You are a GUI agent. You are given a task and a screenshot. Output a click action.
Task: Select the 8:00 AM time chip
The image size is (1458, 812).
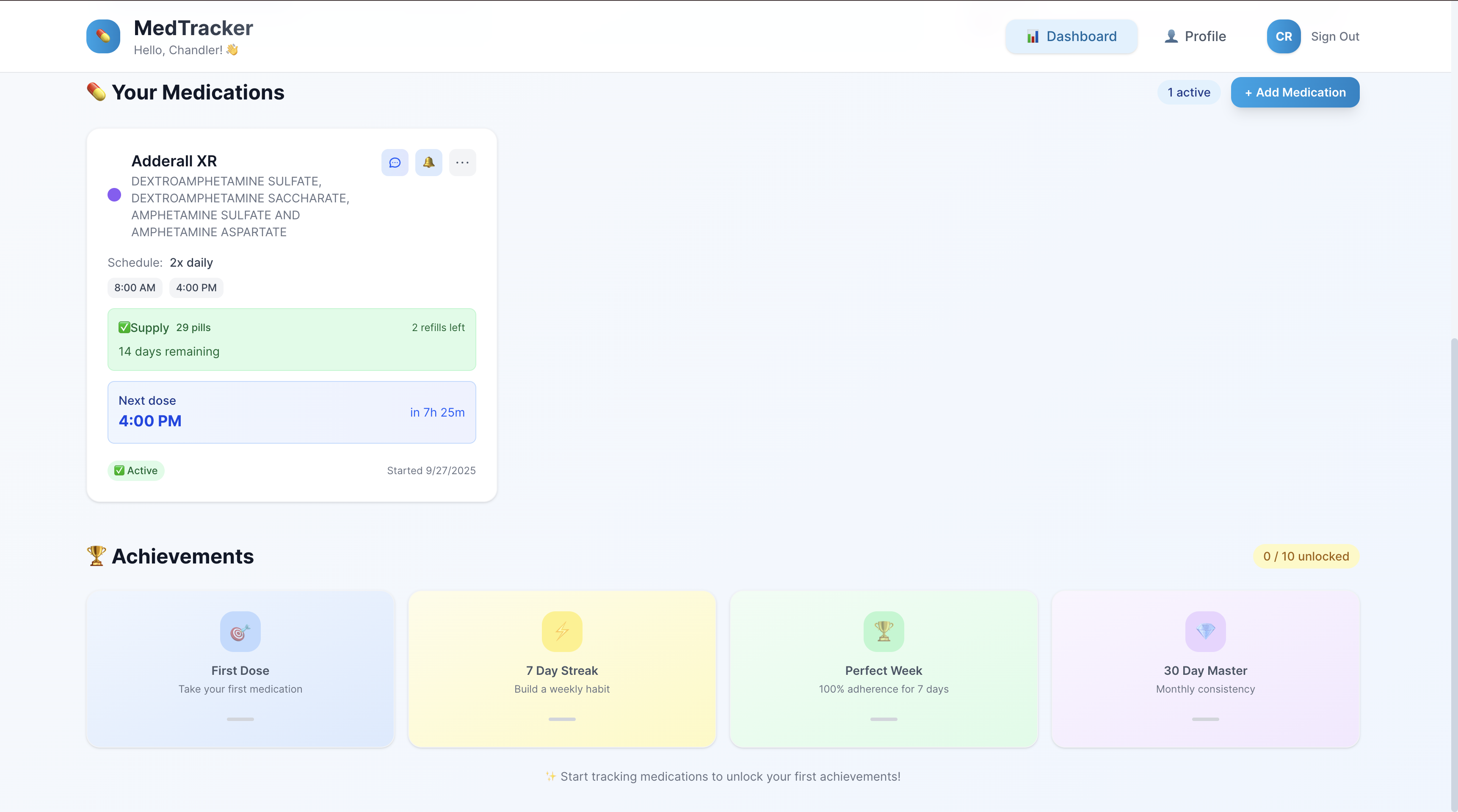coord(135,287)
